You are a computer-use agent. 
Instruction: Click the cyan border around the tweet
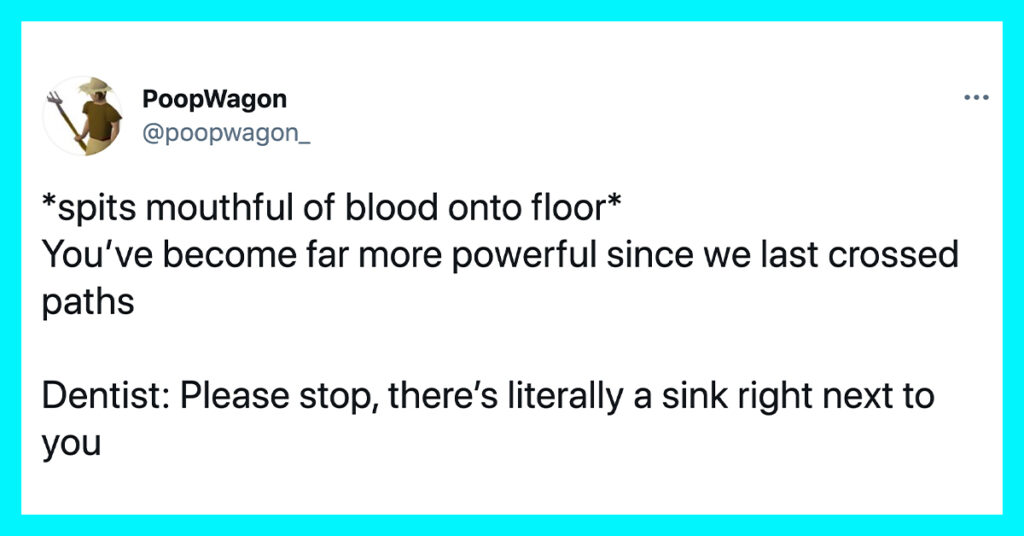point(512,10)
